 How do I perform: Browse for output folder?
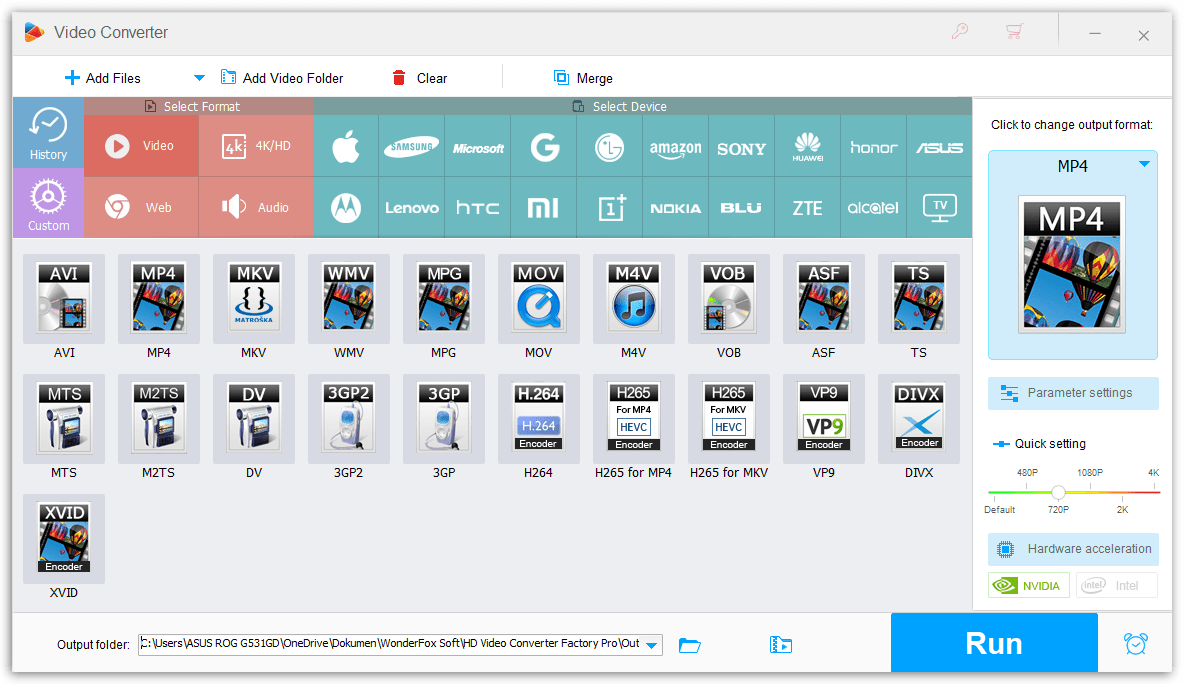689,645
